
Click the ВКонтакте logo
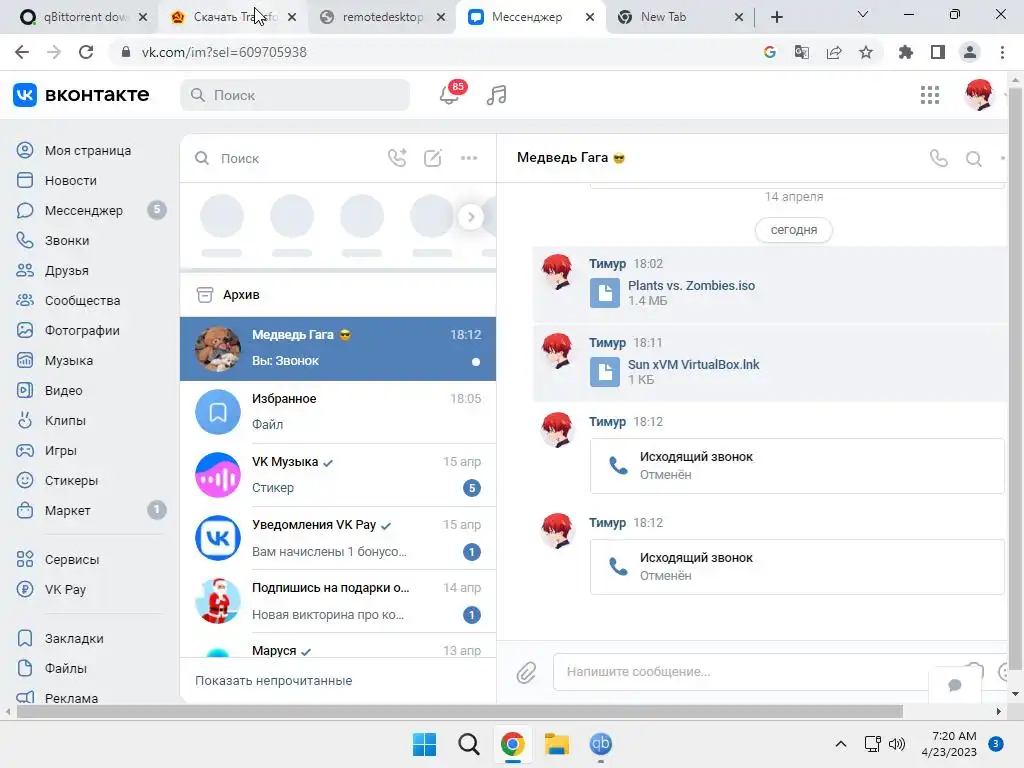81,95
